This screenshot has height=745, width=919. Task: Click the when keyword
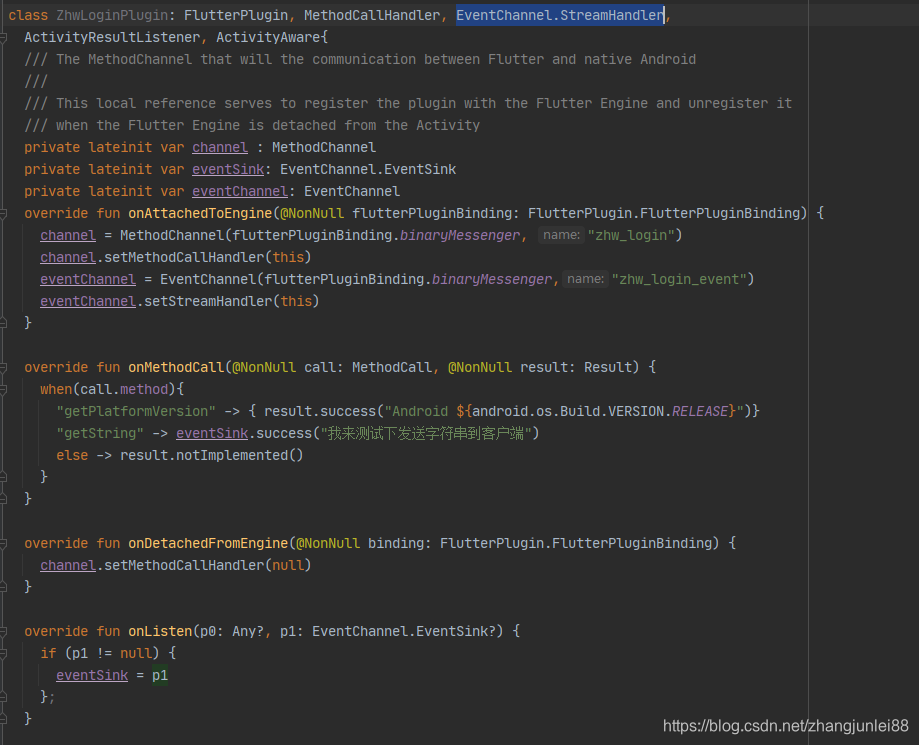point(56,389)
